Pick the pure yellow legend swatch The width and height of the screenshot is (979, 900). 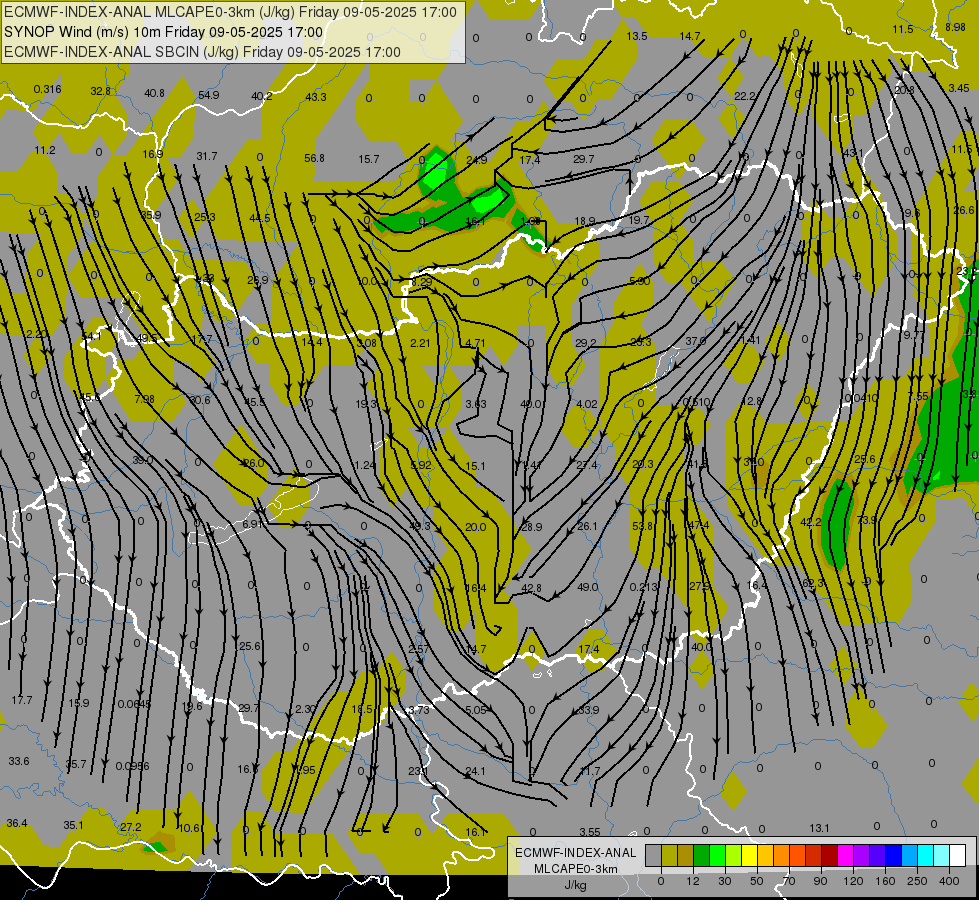pos(749,855)
